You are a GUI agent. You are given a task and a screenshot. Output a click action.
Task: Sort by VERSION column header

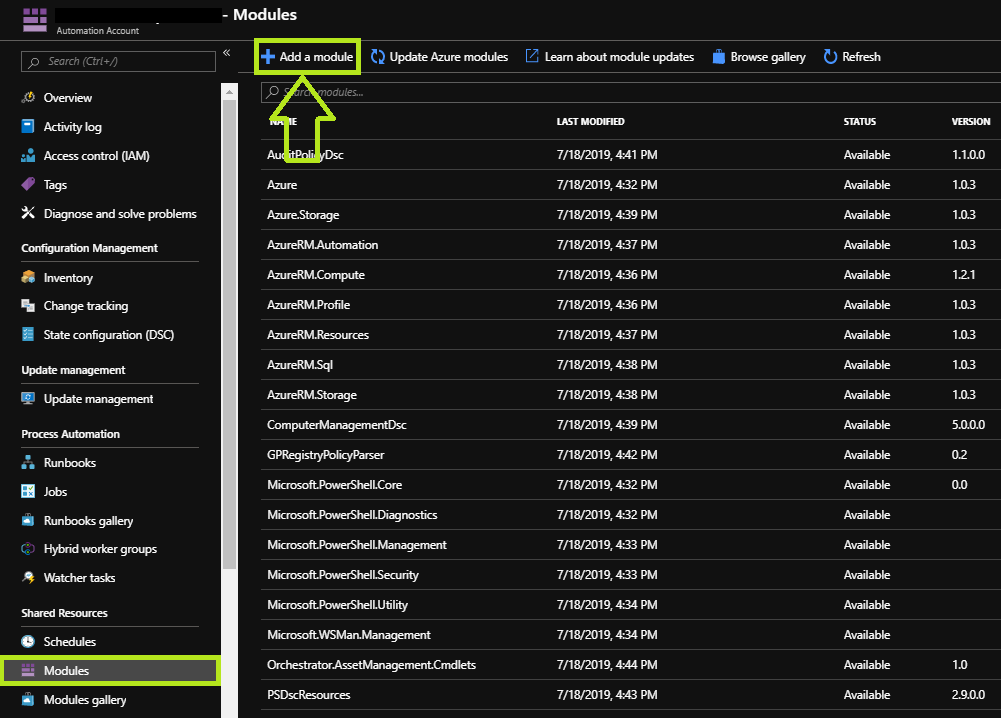(970, 121)
